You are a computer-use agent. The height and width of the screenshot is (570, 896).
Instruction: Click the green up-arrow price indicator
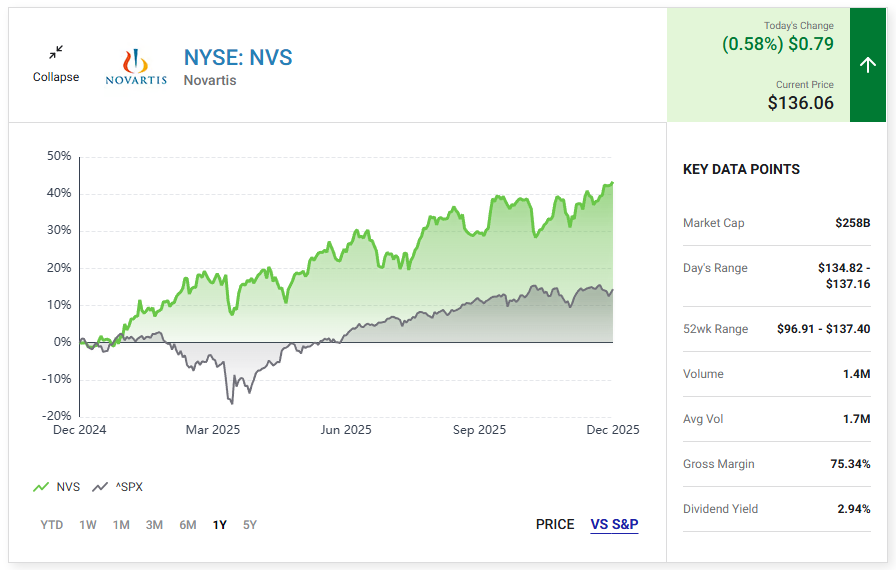click(x=867, y=65)
